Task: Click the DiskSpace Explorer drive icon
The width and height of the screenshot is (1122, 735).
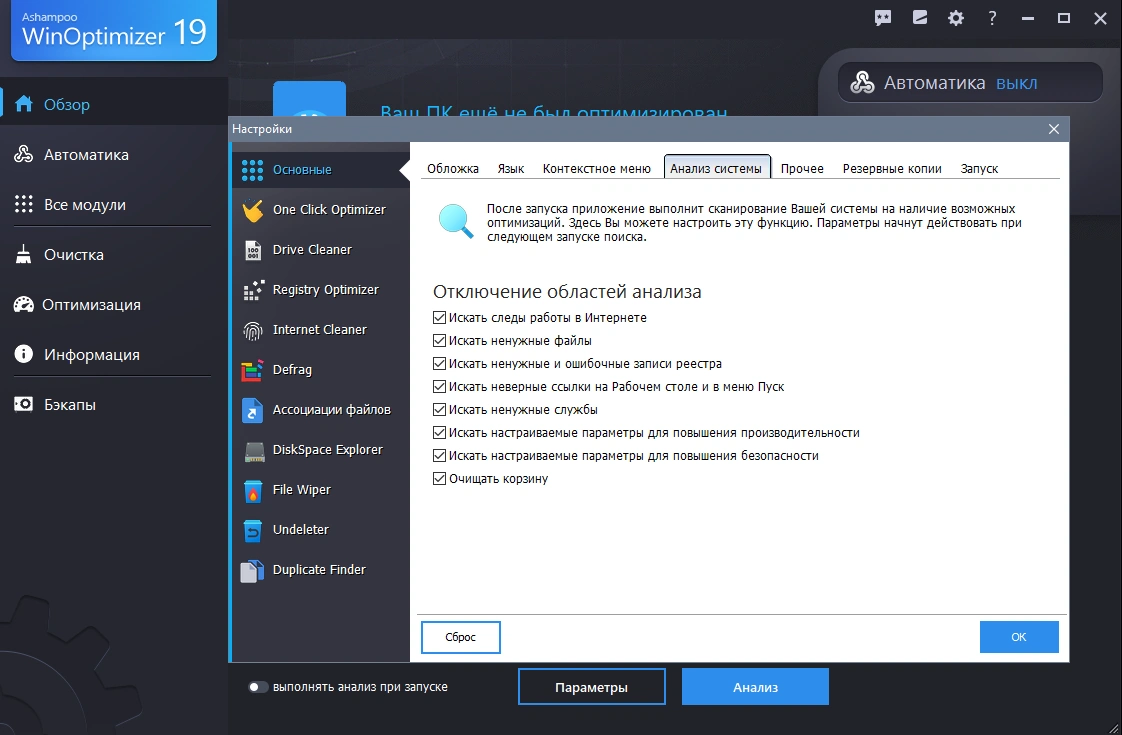Action: pos(254,451)
